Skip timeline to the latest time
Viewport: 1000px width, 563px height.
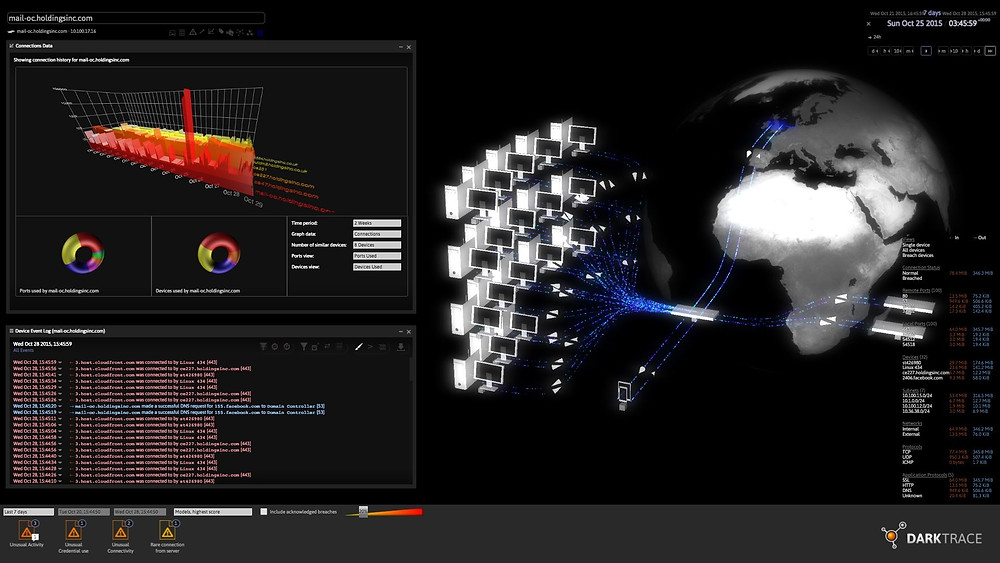coord(990,51)
